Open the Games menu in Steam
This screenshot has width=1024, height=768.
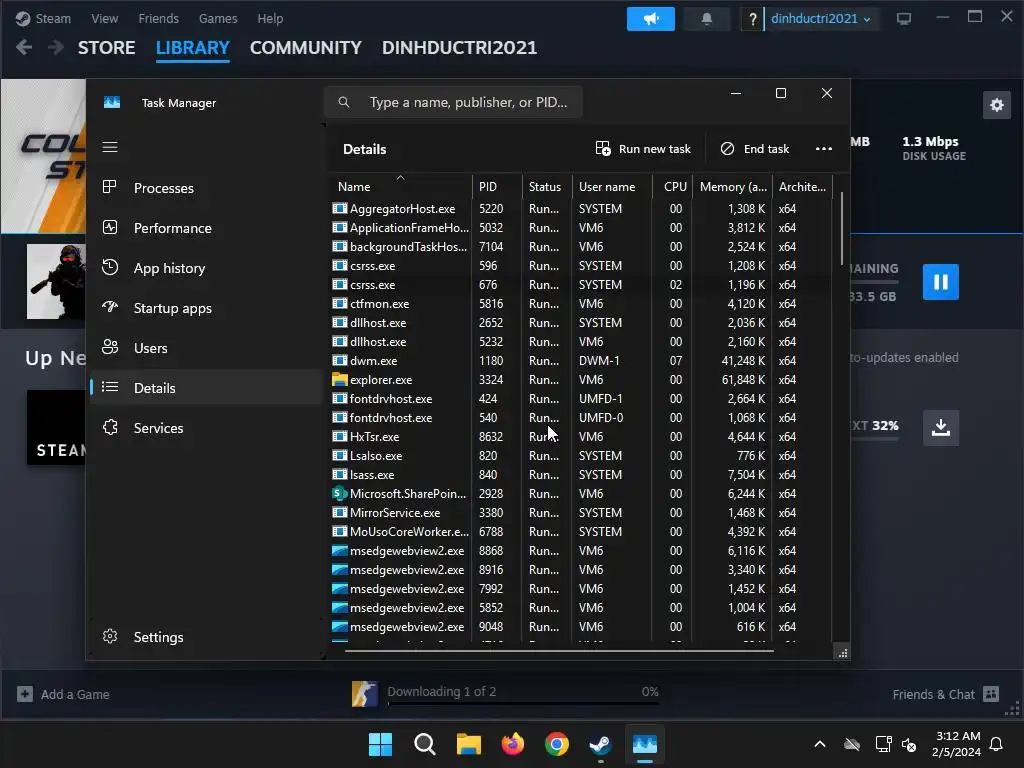218,18
